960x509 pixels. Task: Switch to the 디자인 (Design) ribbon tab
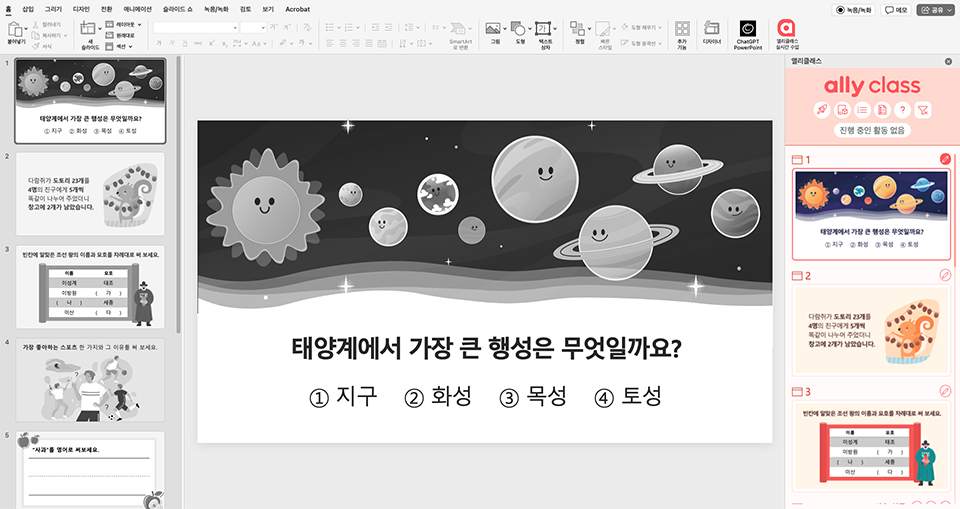tap(81, 8)
